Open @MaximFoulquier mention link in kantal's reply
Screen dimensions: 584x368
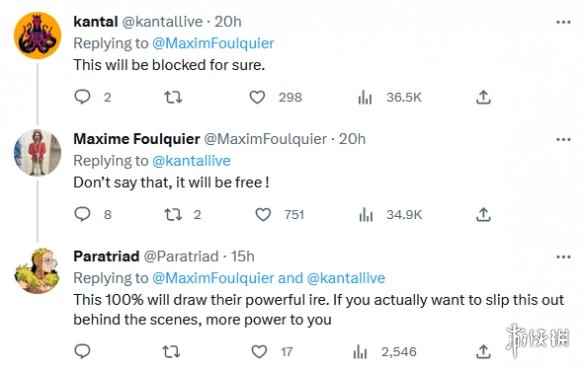click(x=213, y=43)
